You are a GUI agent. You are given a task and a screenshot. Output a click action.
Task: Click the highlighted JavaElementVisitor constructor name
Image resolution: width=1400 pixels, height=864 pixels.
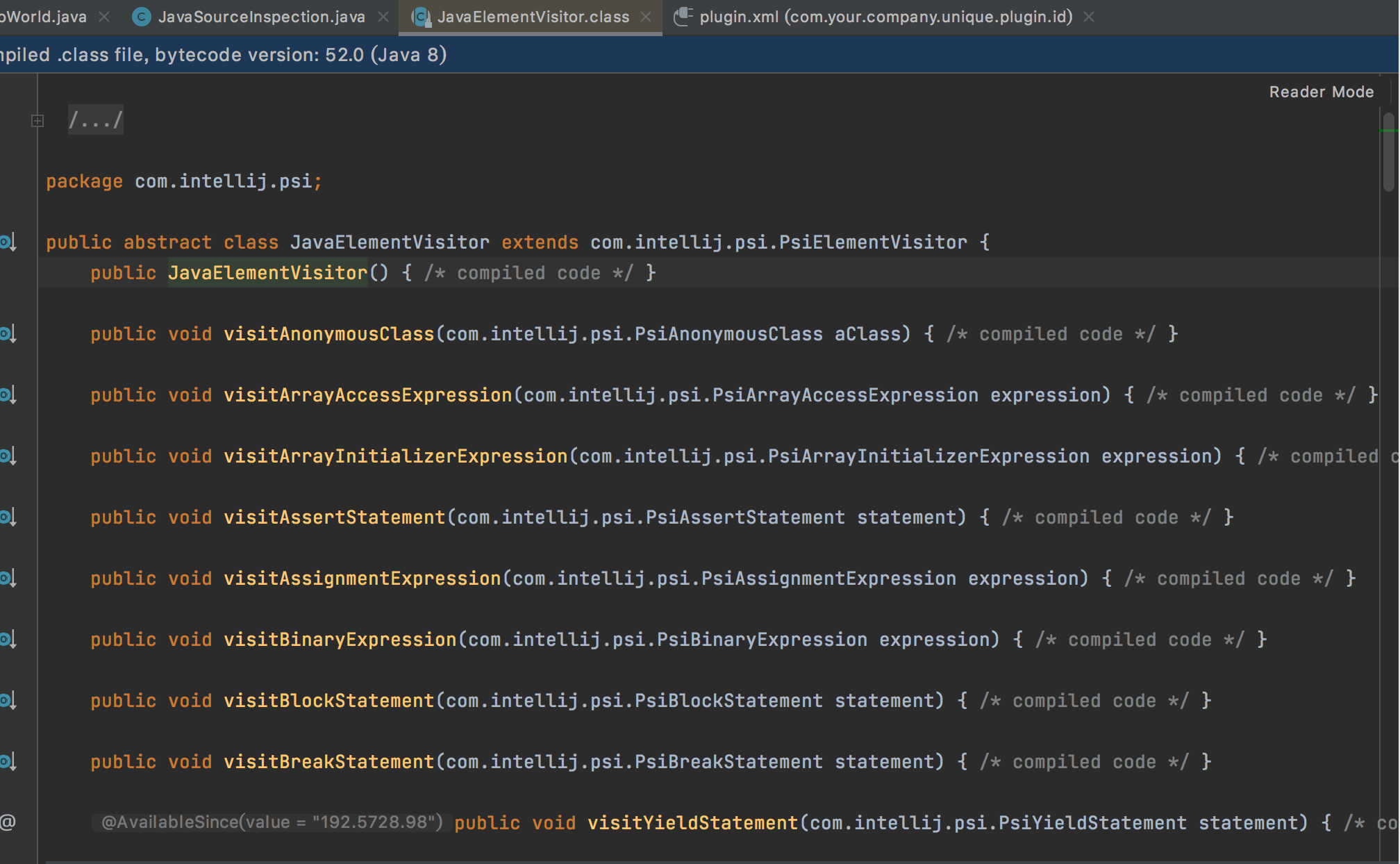click(267, 273)
